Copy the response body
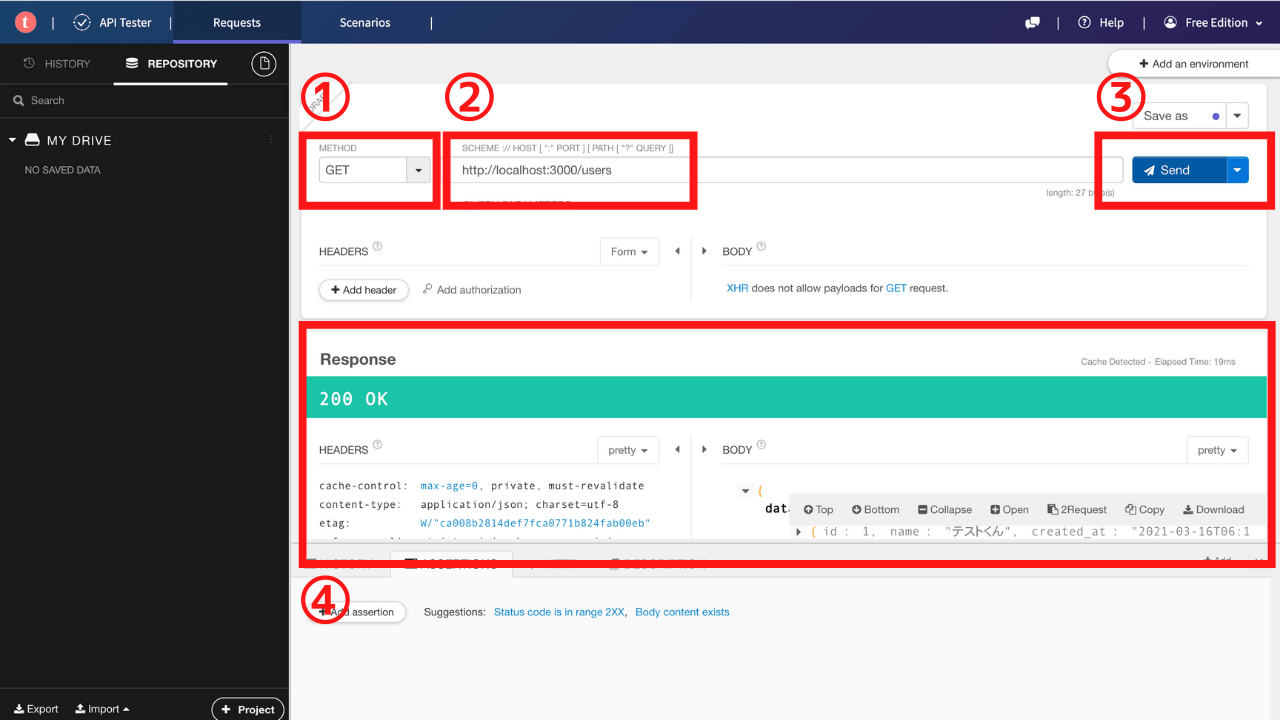Viewport: 1280px width, 720px height. point(1144,509)
